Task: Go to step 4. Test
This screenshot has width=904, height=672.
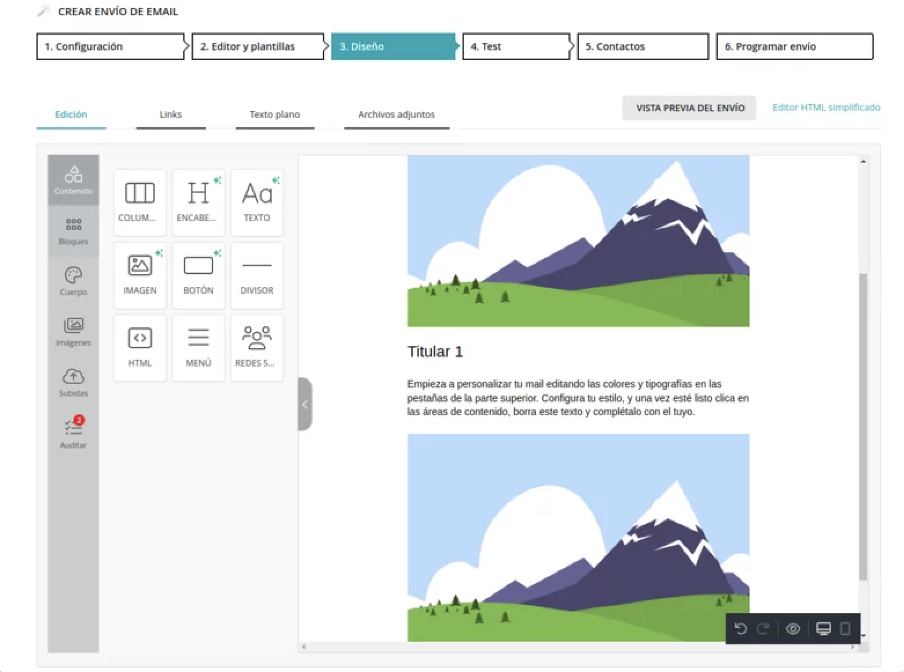Action: coord(518,46)
